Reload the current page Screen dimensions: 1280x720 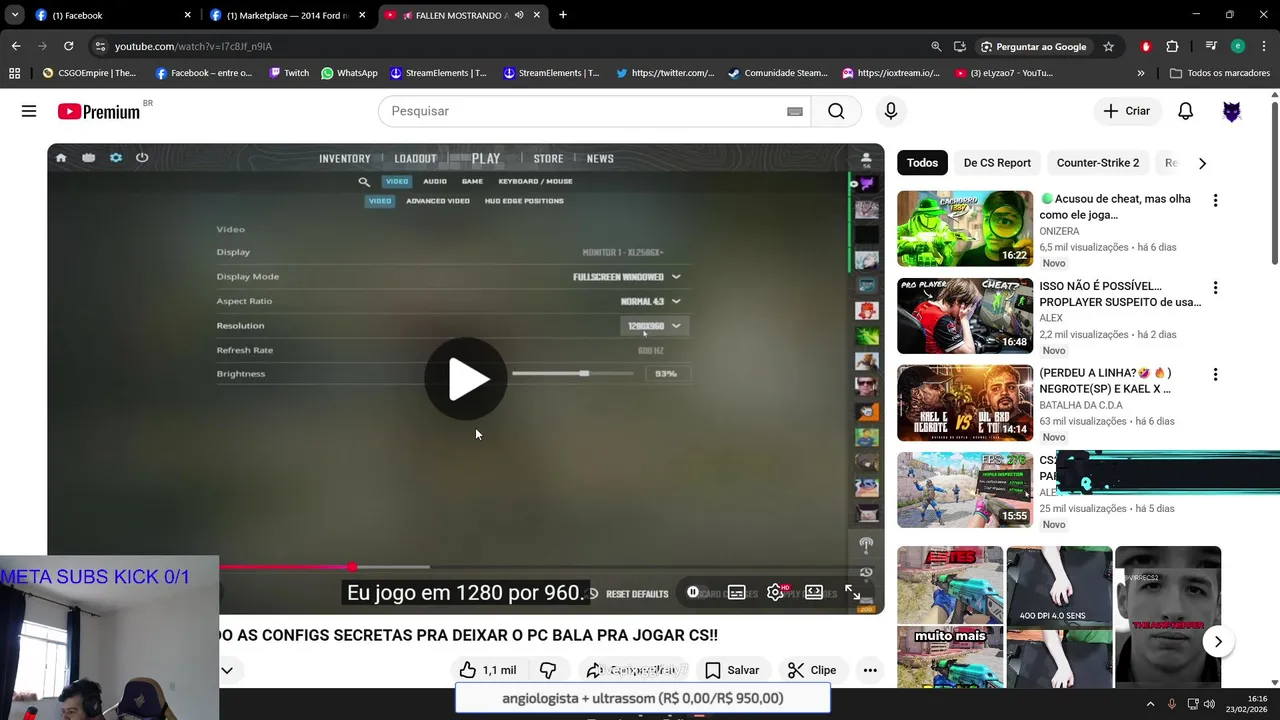point(68,46)
